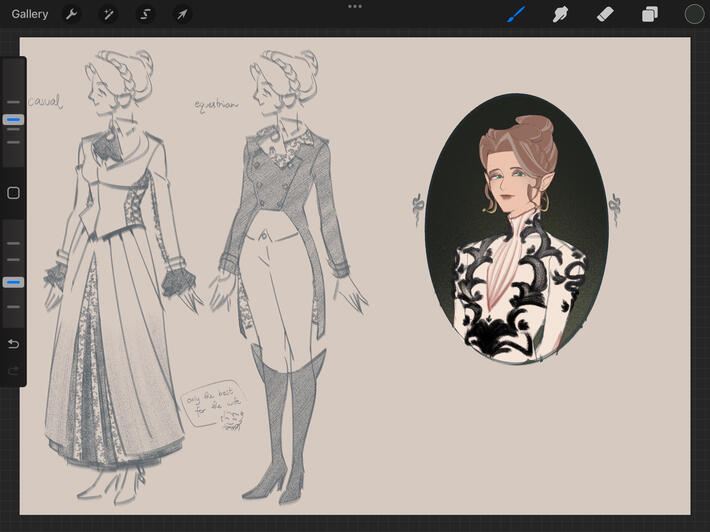710x532 pixels.
Task: Click the brush size slider handle
Action: (x=13, y=120)
